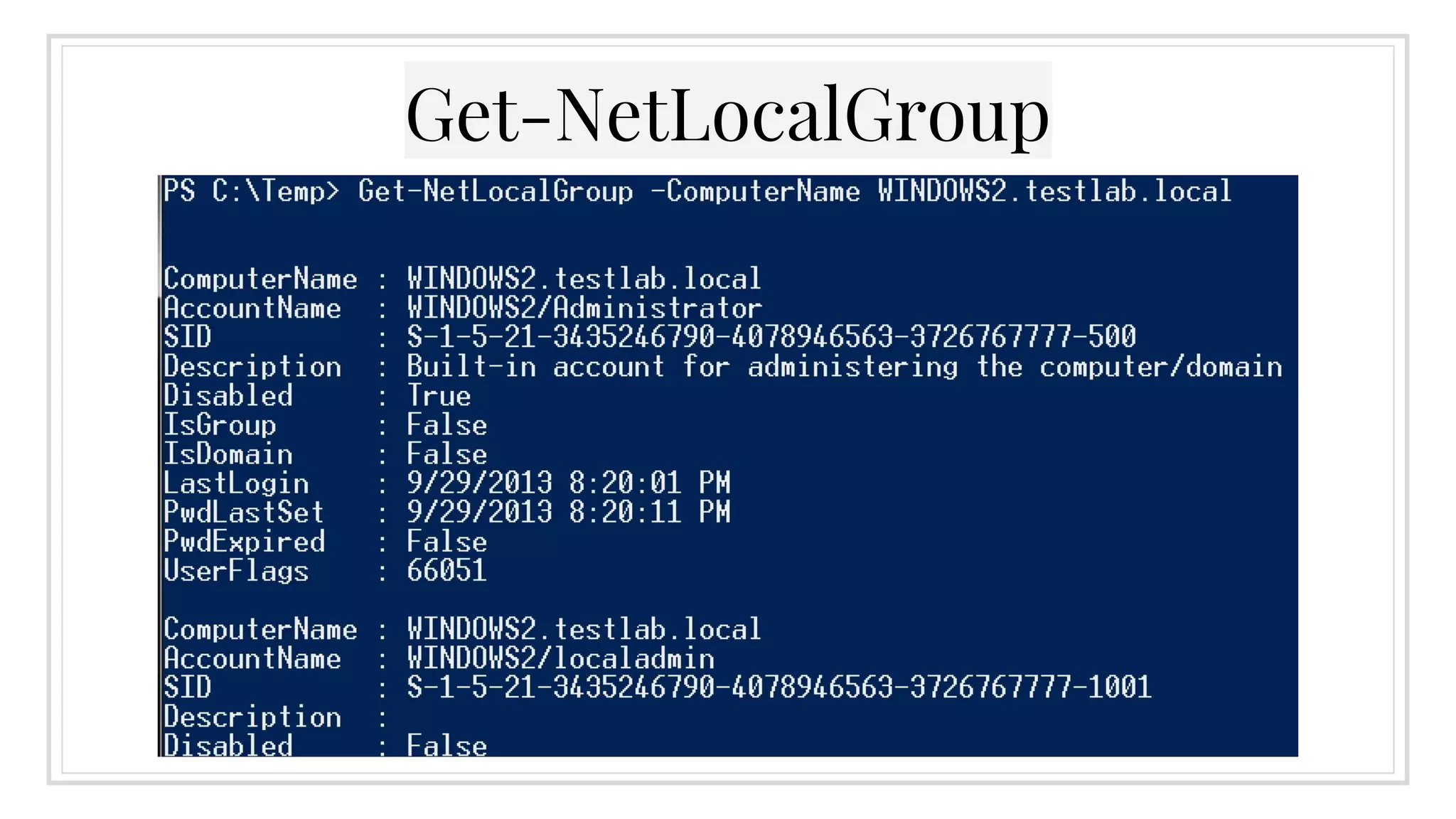Image resolution: width=1456 pixels, height=819 pixels.
Task: Click the IsDomain value 'False'
Action: [x=446, y=454]
